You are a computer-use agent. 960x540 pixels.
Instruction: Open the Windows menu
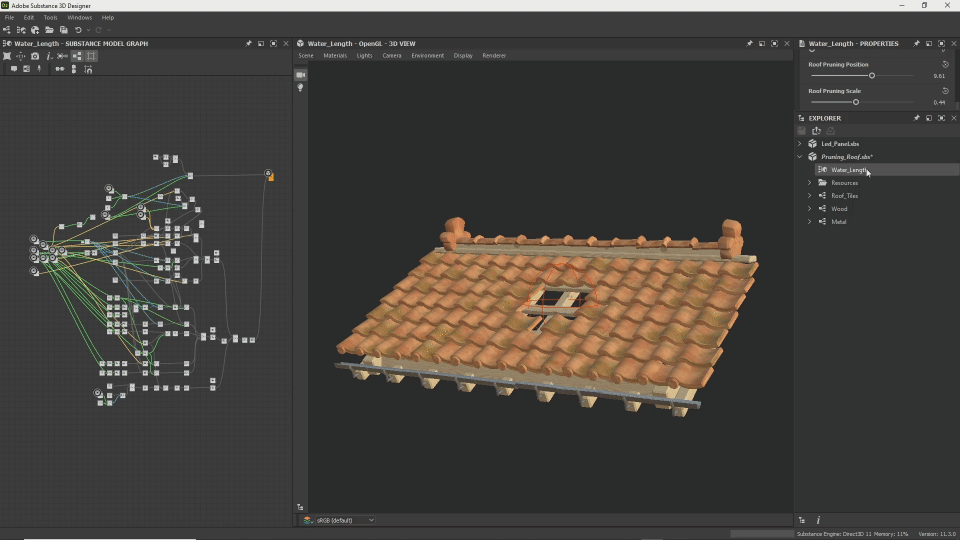tap(80, 18)
